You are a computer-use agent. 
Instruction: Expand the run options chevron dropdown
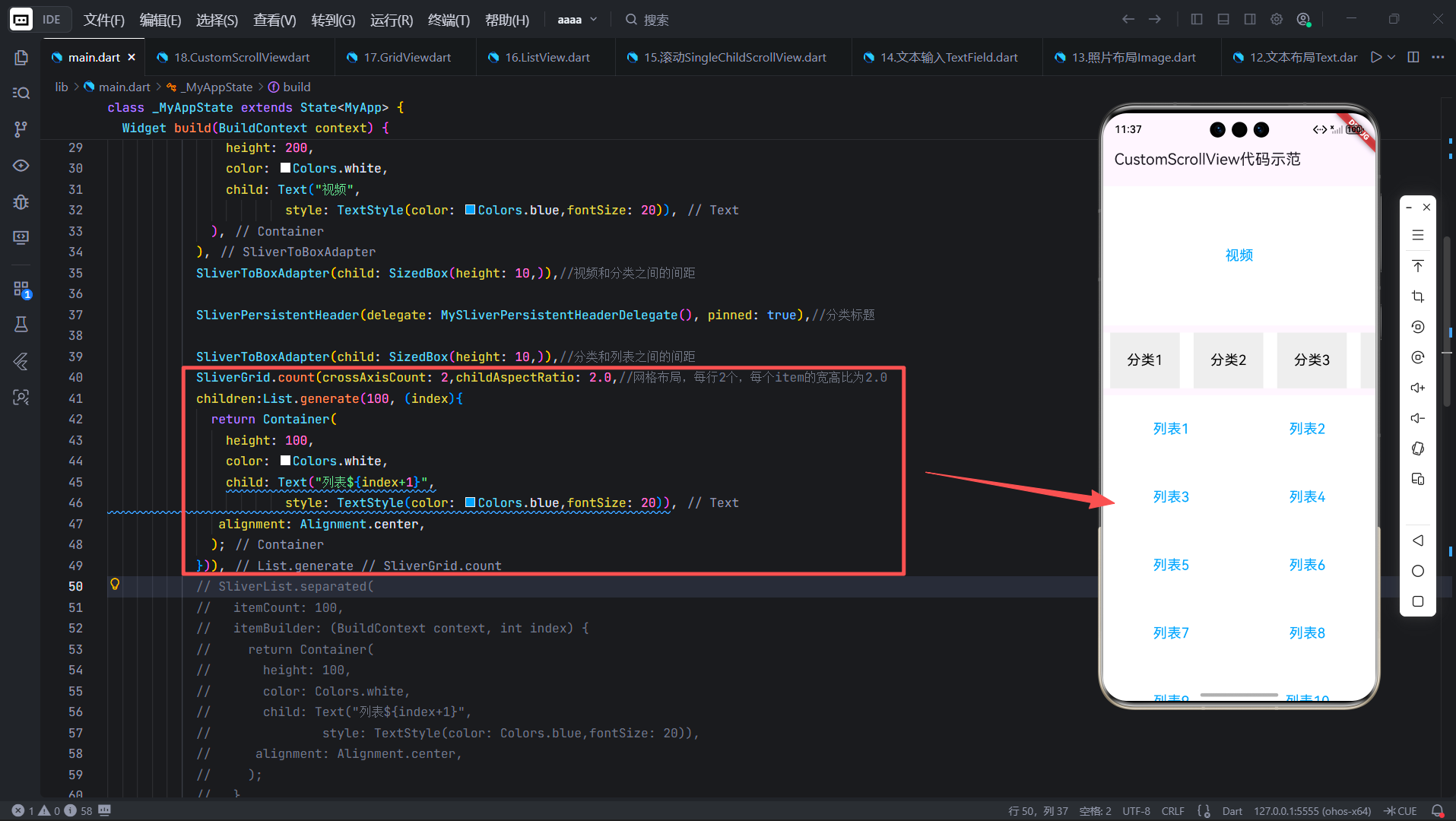coord(1391,57)
